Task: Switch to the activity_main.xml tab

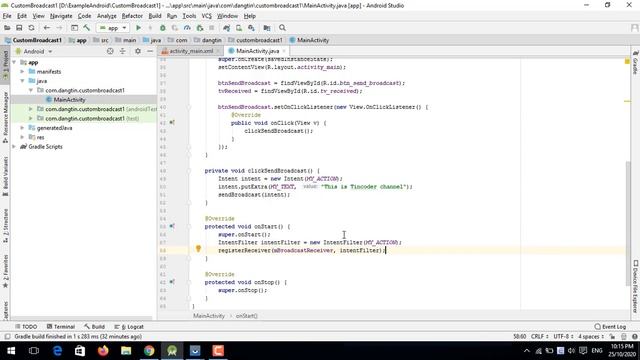Action: [x=191, y=51]
